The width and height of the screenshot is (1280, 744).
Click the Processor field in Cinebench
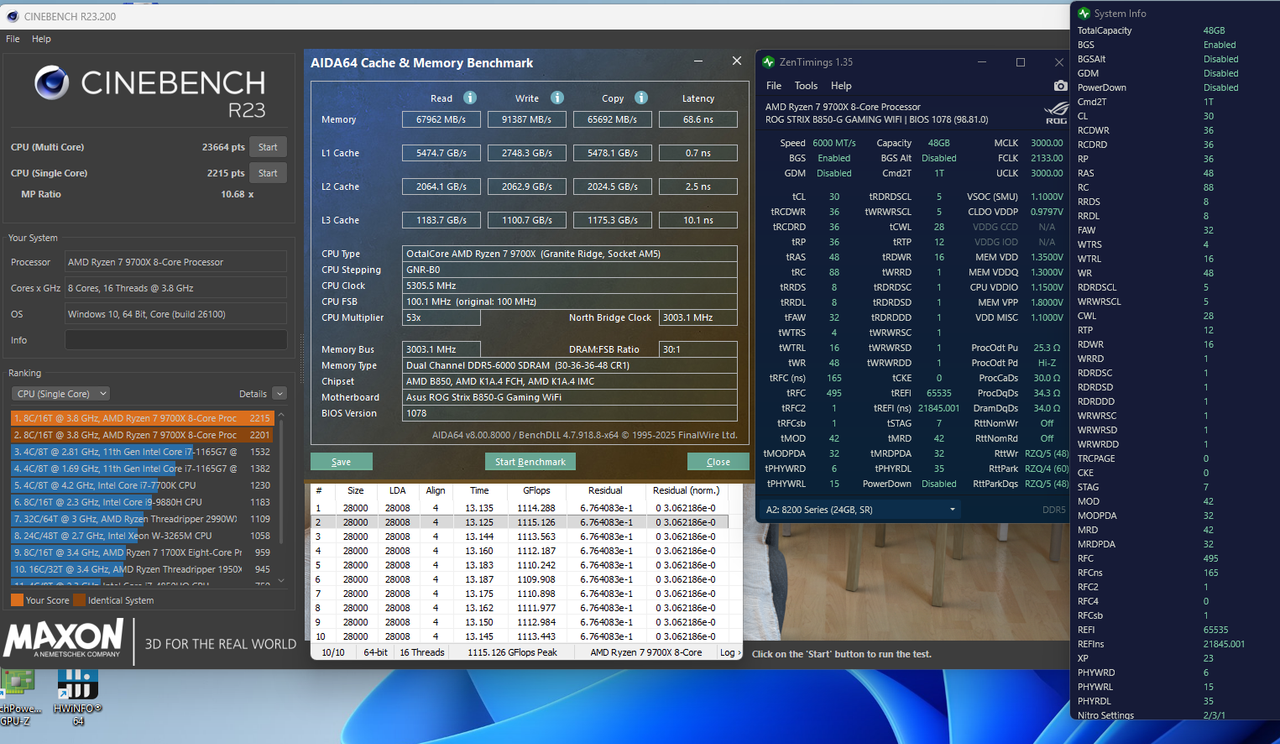[x=176, y=262]
